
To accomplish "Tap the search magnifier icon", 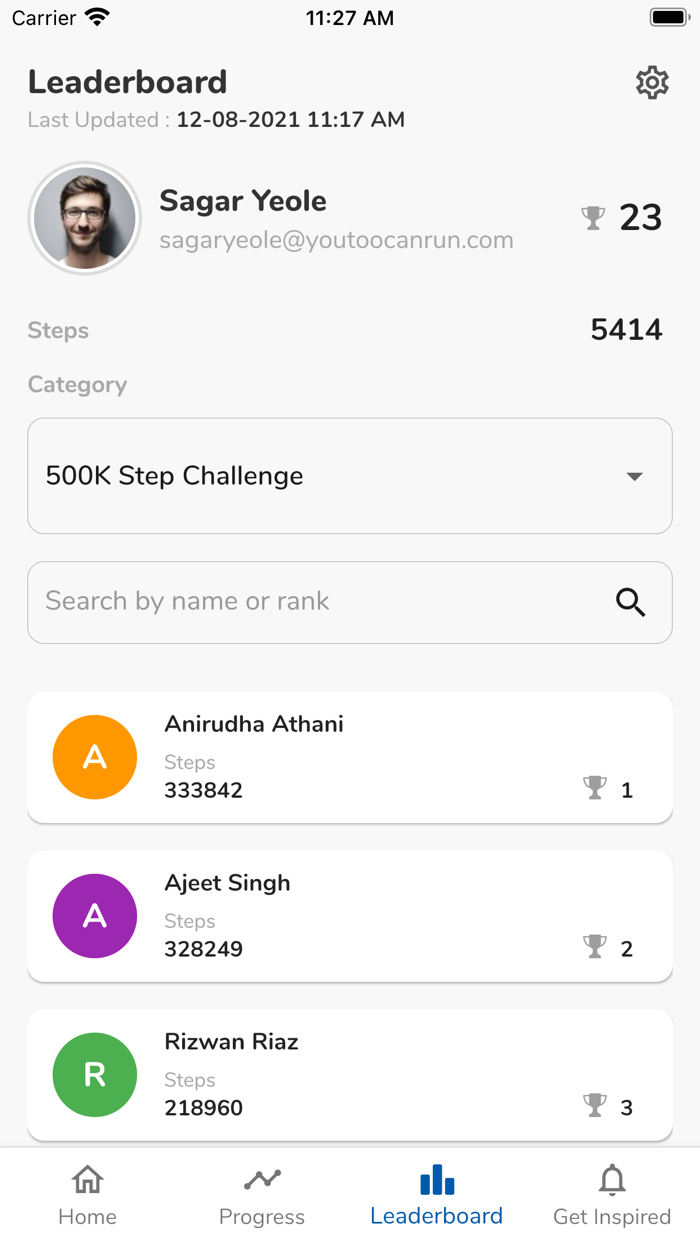I will 630,602.
